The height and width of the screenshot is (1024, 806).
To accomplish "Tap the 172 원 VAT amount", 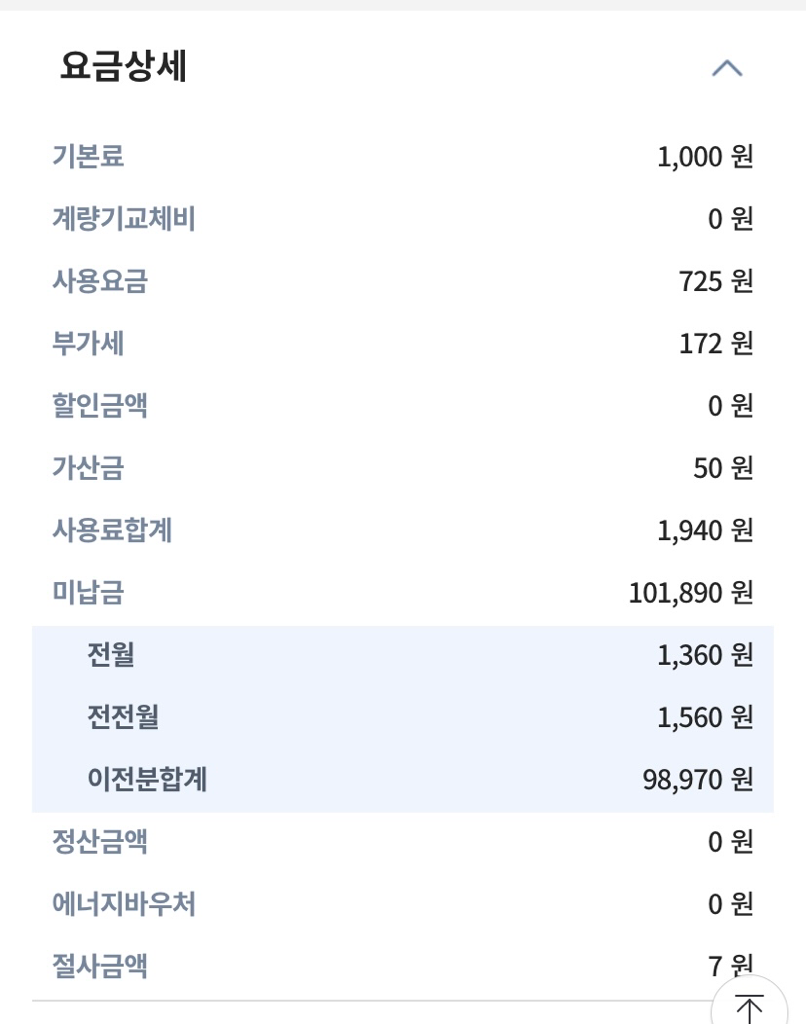I will click(x=716, y=344).
